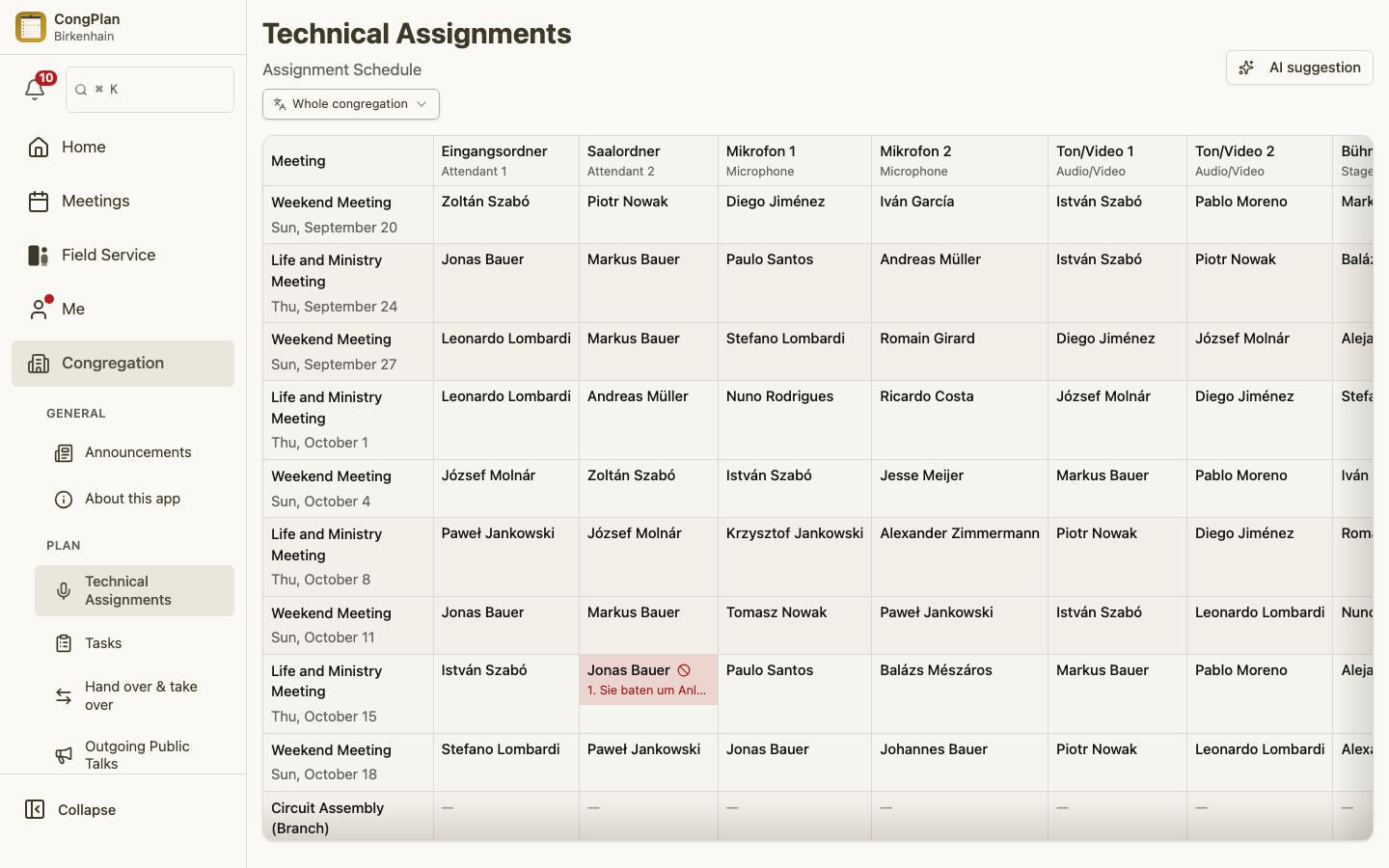This screenshot has width=1389, height=868.
Task: Focus the search field
Action: tap(150, 90)
